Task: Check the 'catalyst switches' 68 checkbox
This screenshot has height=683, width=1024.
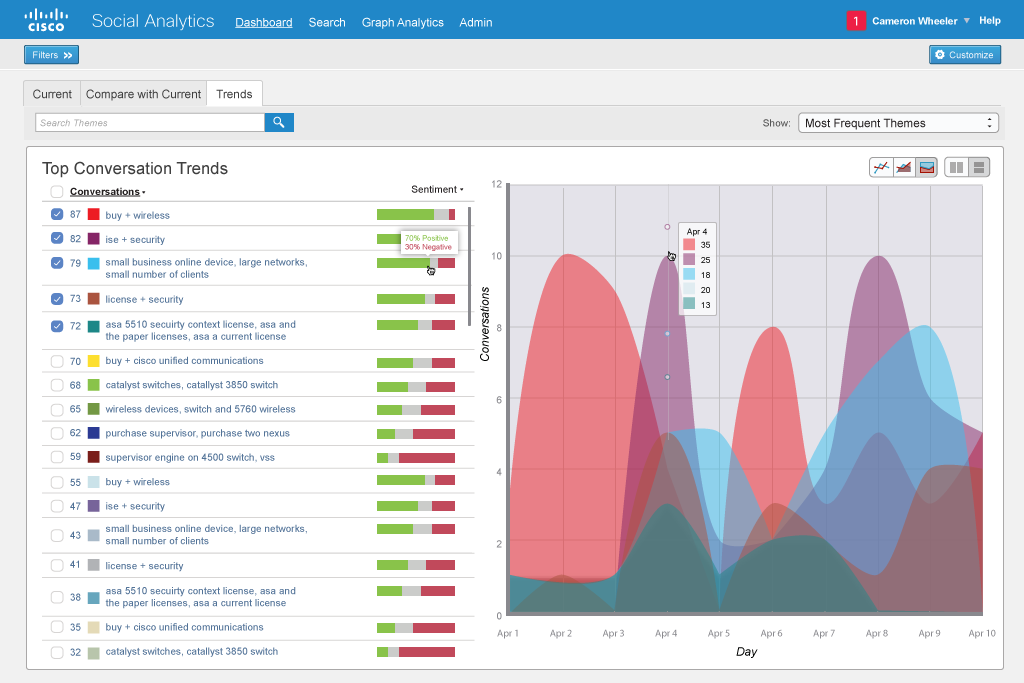Action: pos(57,385)
